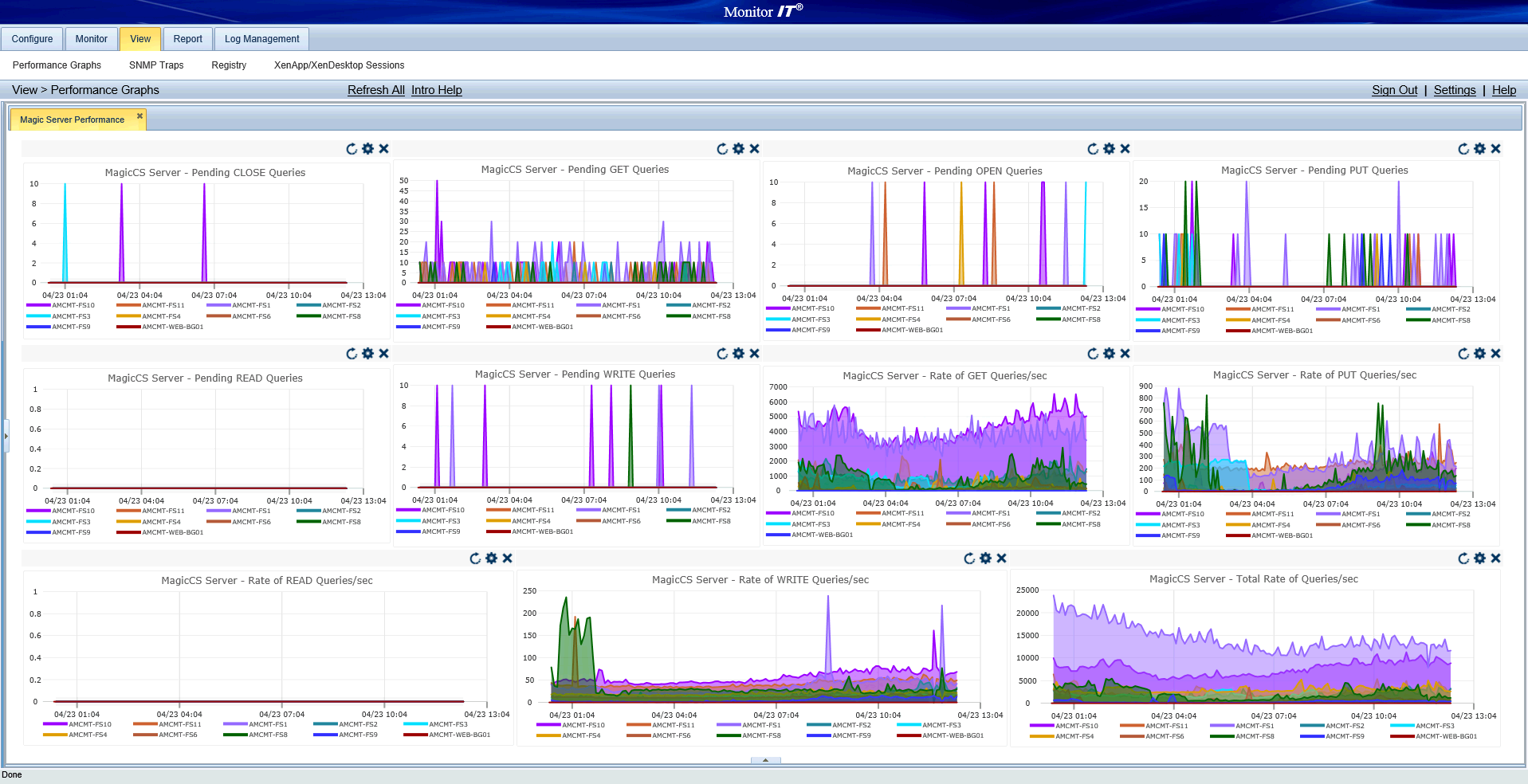The image size is (1528, 784).
Task: Click the bottom panel expand arrow
Action: coord(765,760)
